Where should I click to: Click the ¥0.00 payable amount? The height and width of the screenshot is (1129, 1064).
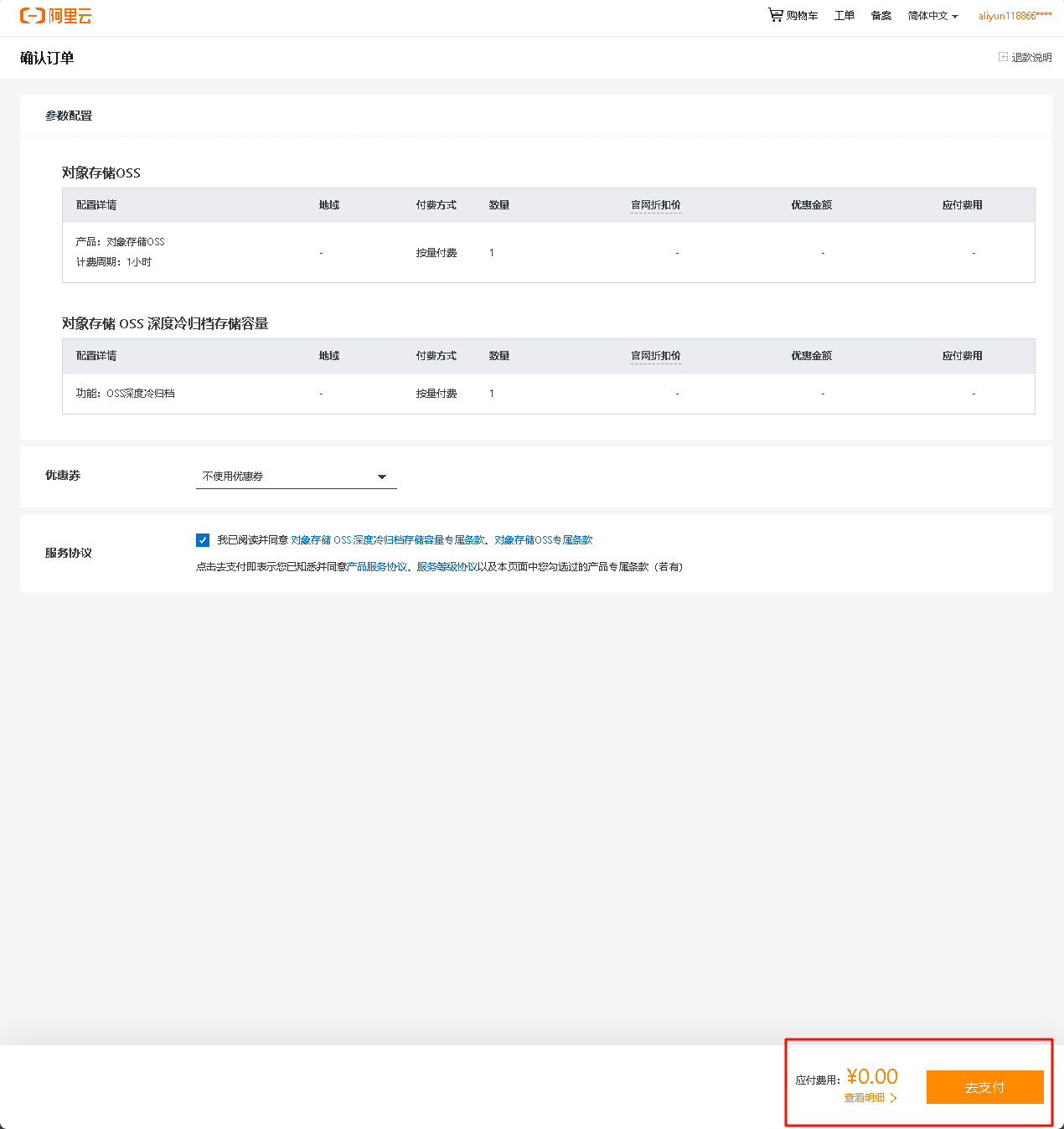pyautogui.click(x=872, y=1076)
